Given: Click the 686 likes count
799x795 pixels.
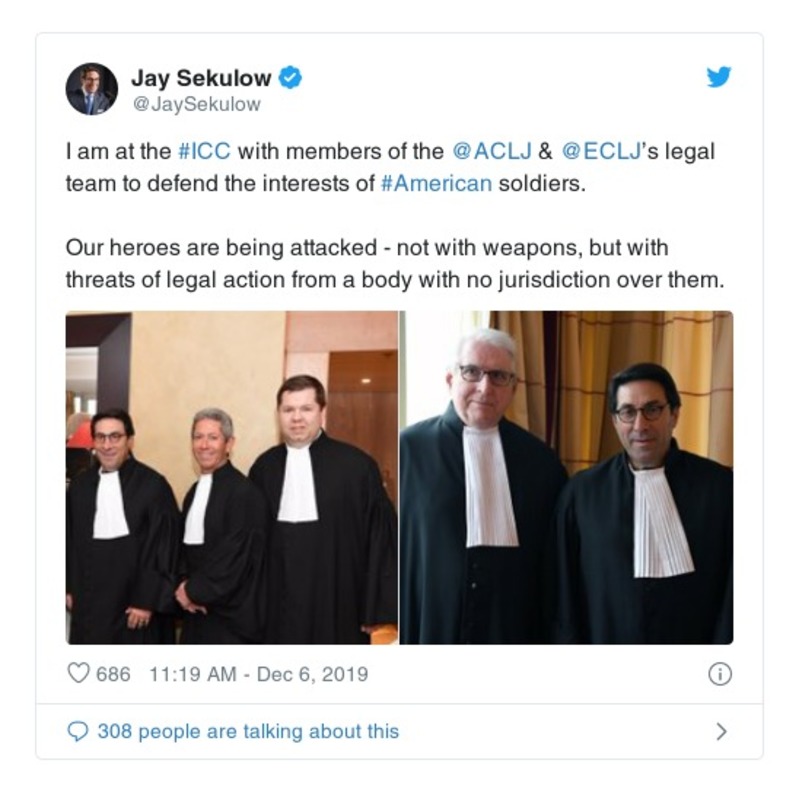Looking at the screenshot, I should click(x=113, y=674).
